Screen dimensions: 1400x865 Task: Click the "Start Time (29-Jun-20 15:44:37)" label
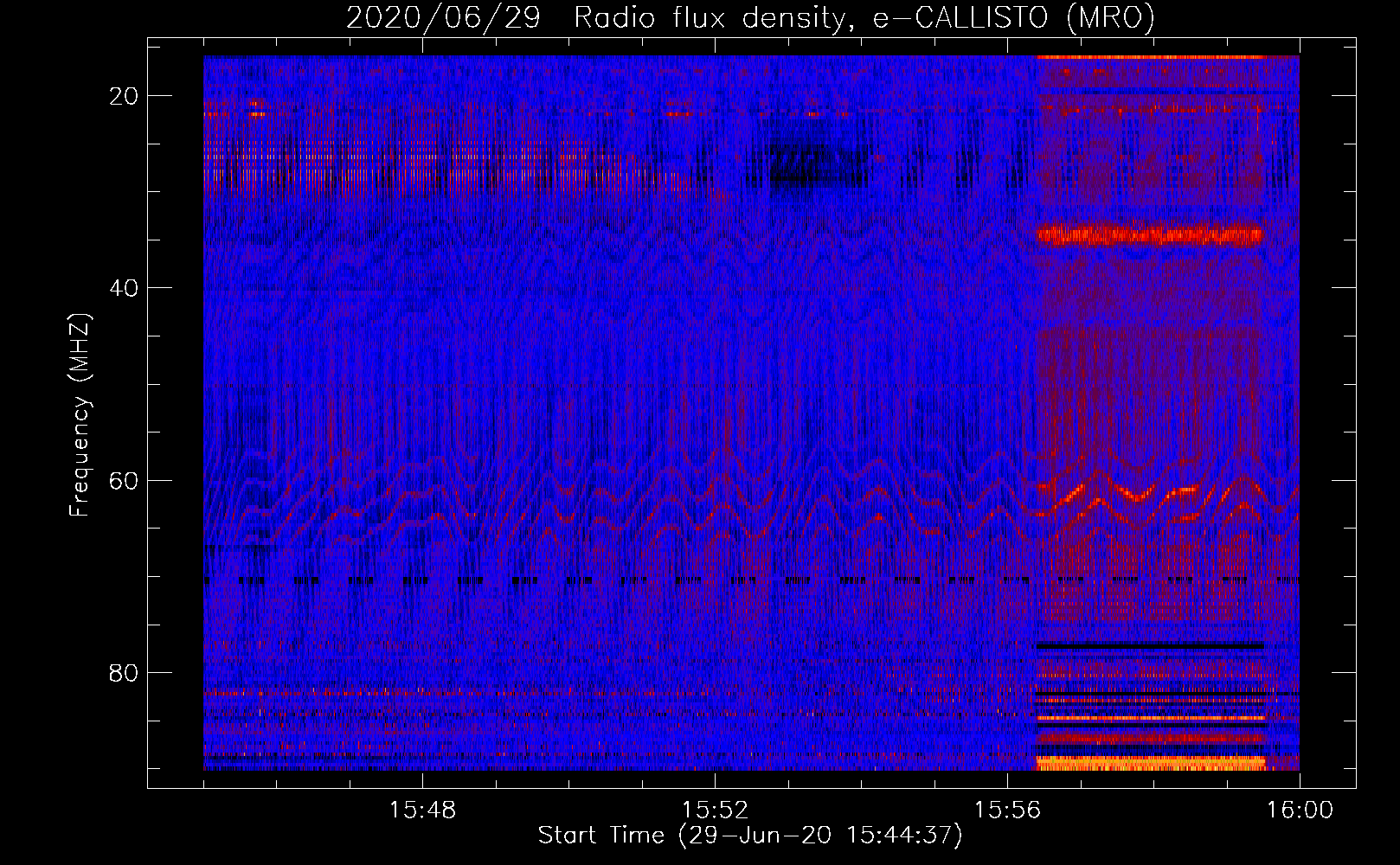tap(750, 836)
